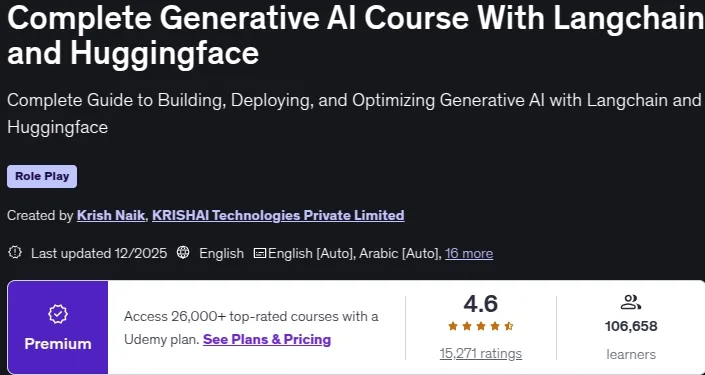This screenshot has width=705, height=375.
Task: Click the first orange star
Action: [x=453, y=326]
